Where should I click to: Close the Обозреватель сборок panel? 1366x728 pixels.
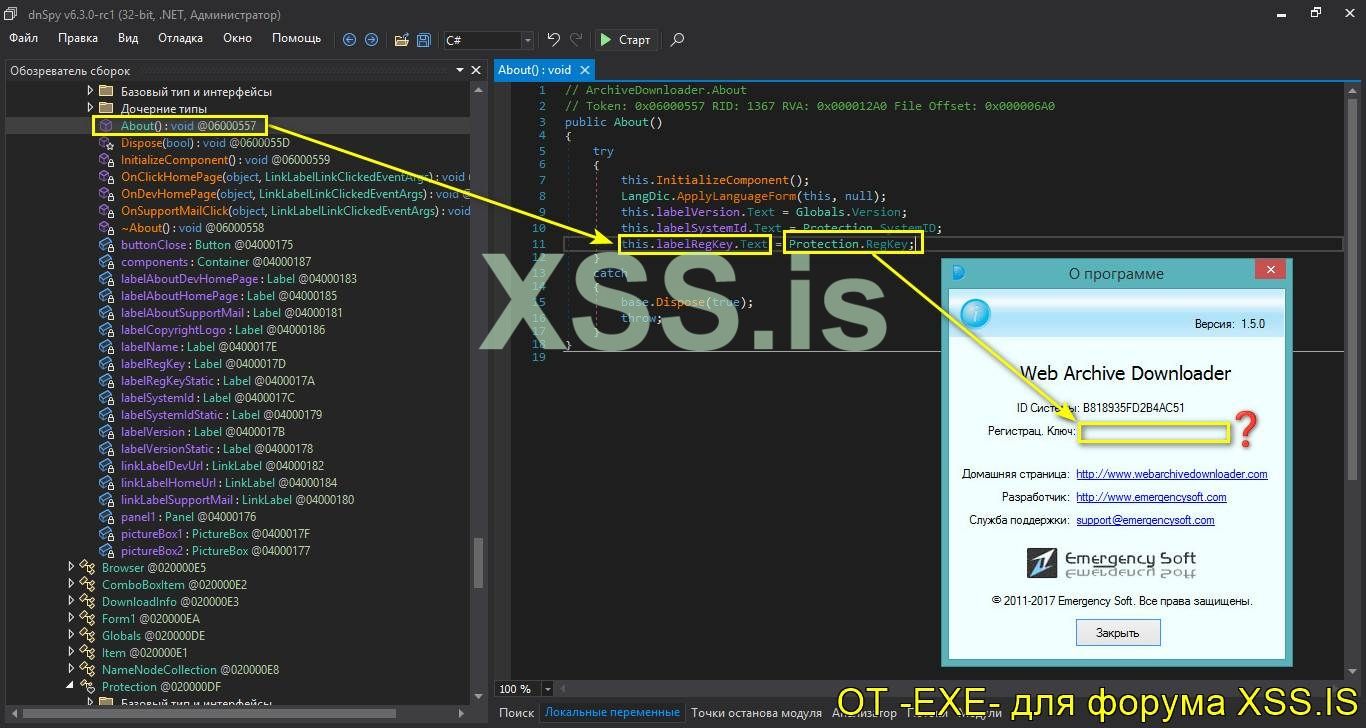[477, 70]
